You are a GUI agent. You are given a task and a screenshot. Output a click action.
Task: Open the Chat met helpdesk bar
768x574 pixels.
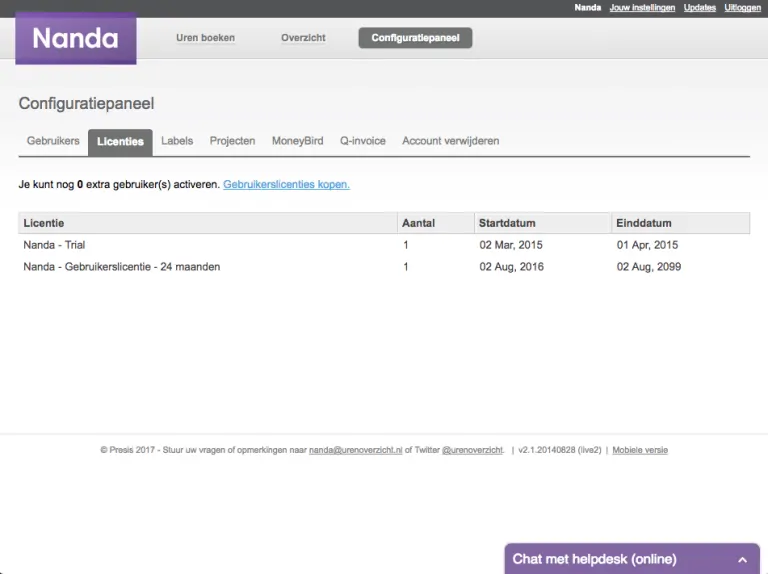pos(632,559)
